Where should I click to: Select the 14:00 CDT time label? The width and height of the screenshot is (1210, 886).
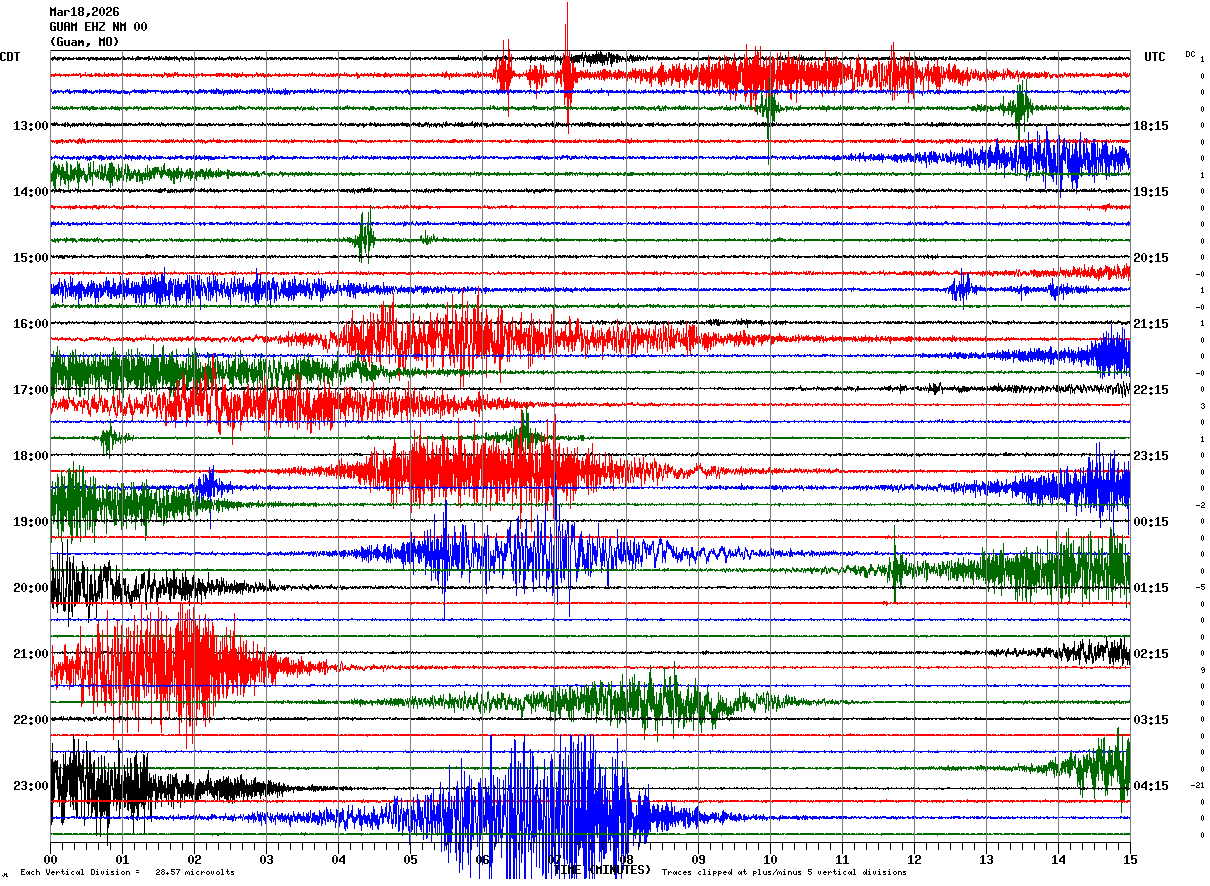point(30,192)
